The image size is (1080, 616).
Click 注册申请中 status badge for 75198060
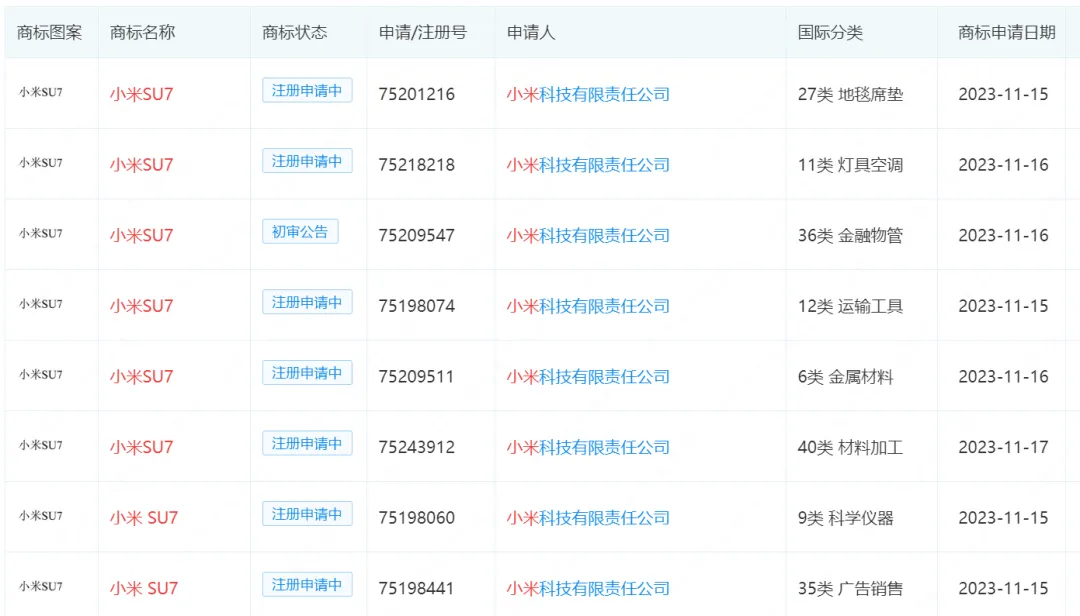(x=307, y=514)
